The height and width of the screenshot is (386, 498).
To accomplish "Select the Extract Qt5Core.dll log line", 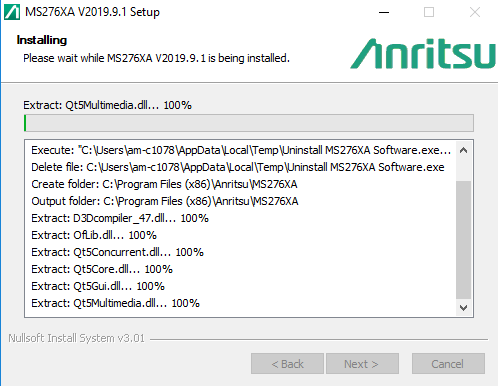I will click(x=102, y=269).
